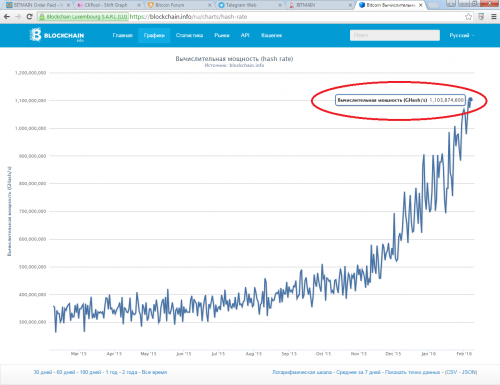The image size is (500, 385).
Task: Show the 1 год chart range
Action: tap(111, 372)
